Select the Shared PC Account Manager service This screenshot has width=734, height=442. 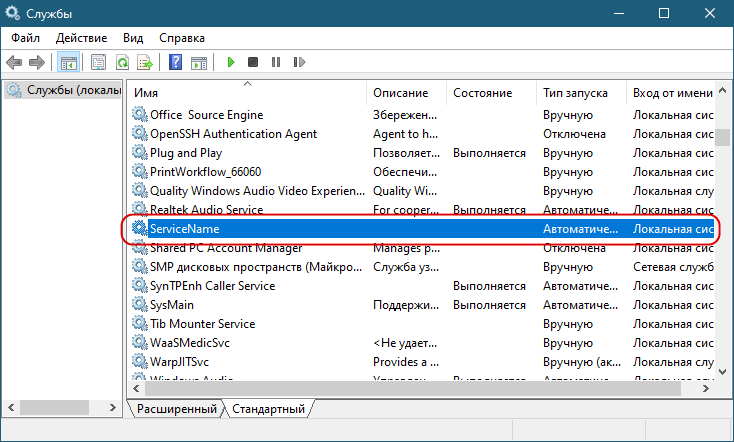click(226, 248)
